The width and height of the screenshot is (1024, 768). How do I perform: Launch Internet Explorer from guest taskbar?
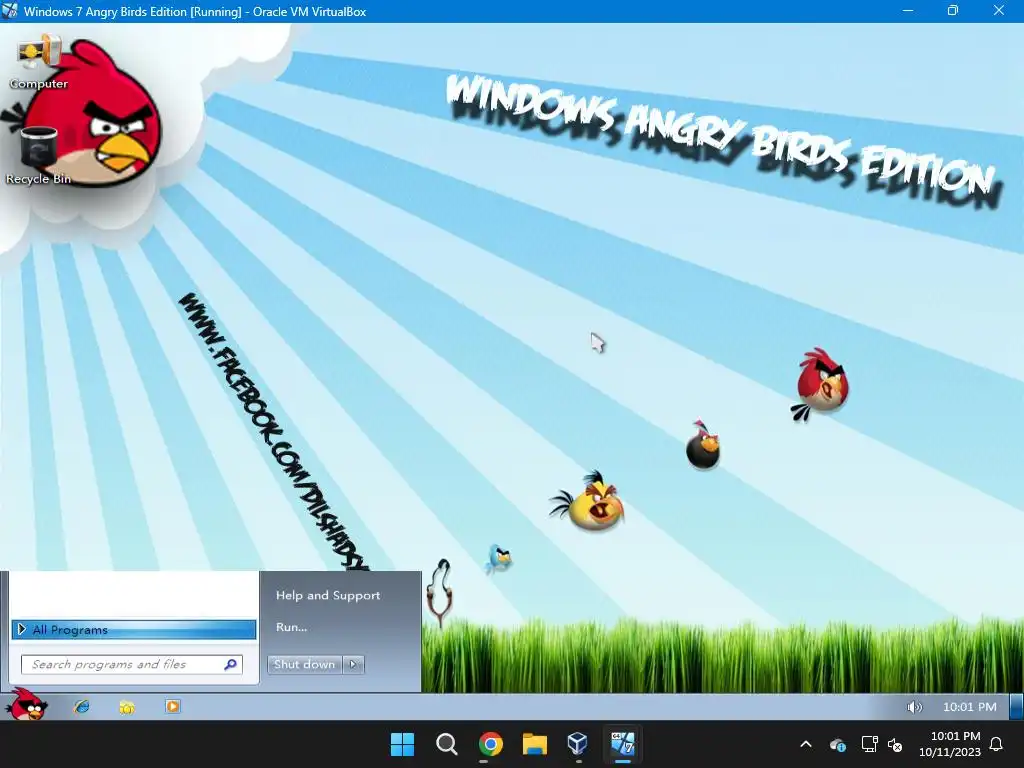(82, 707)
